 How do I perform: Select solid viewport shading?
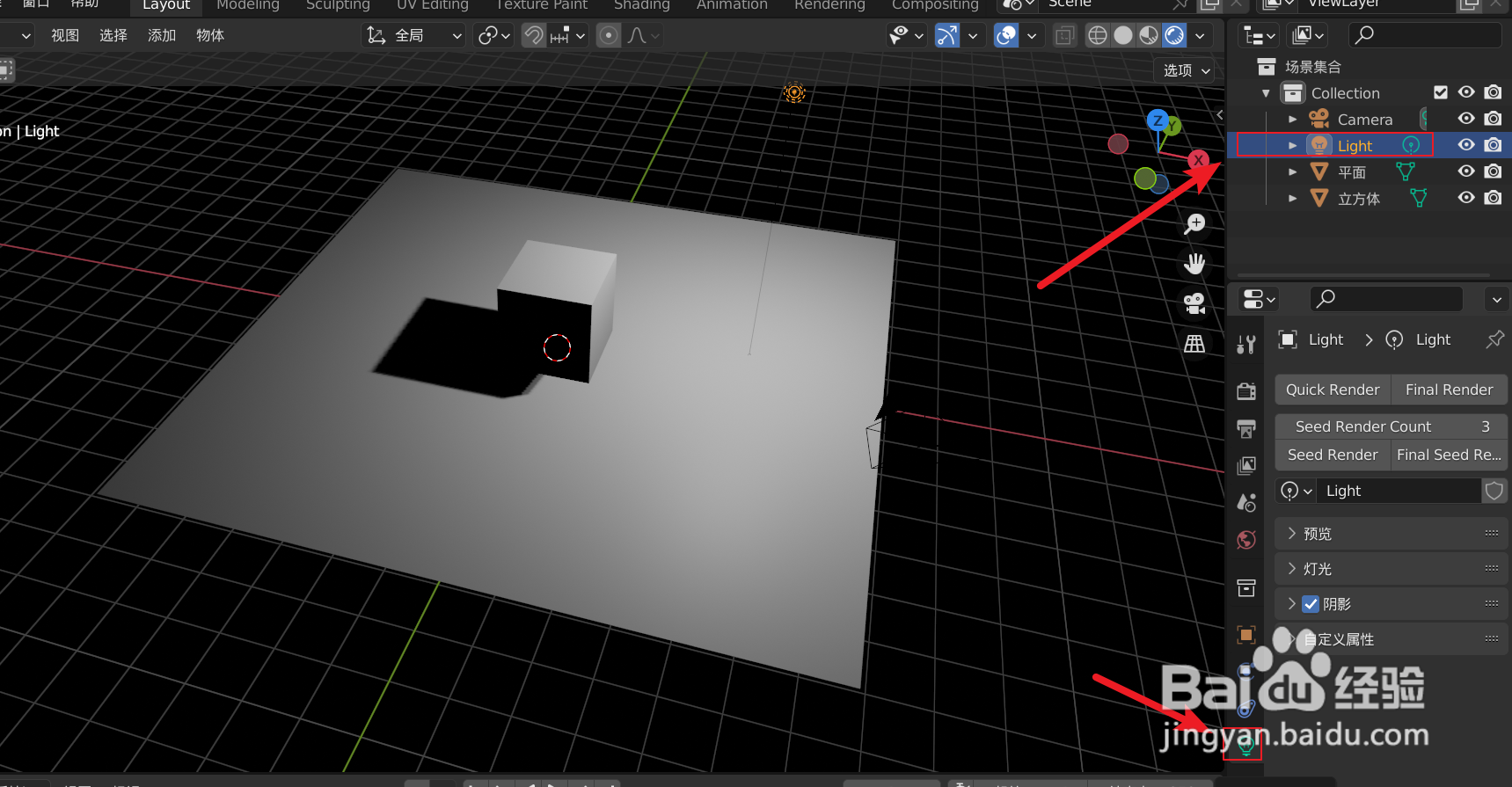(x=1123, y=35)
